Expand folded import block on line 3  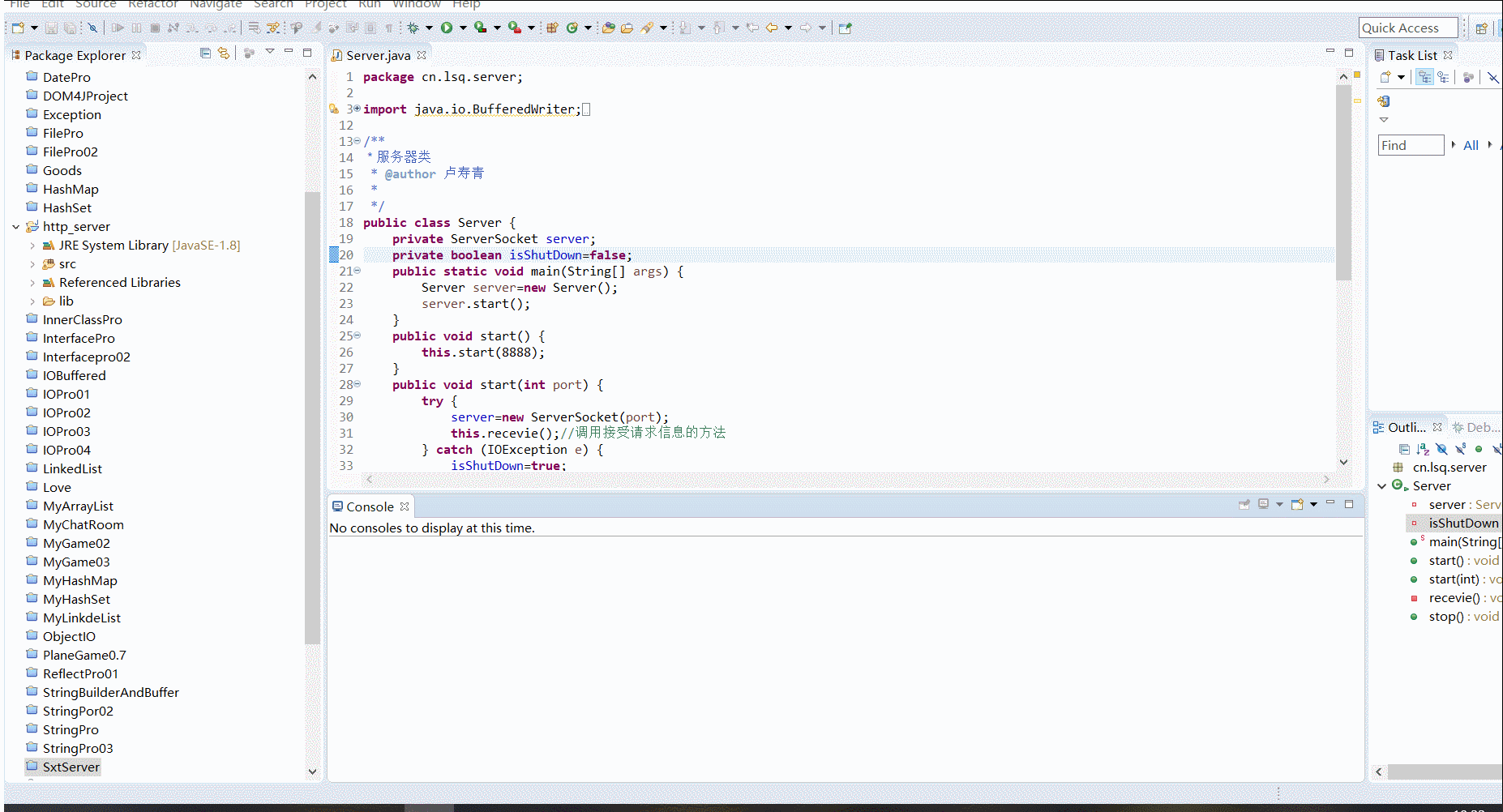pyautogui.click(x=357, y=109)
